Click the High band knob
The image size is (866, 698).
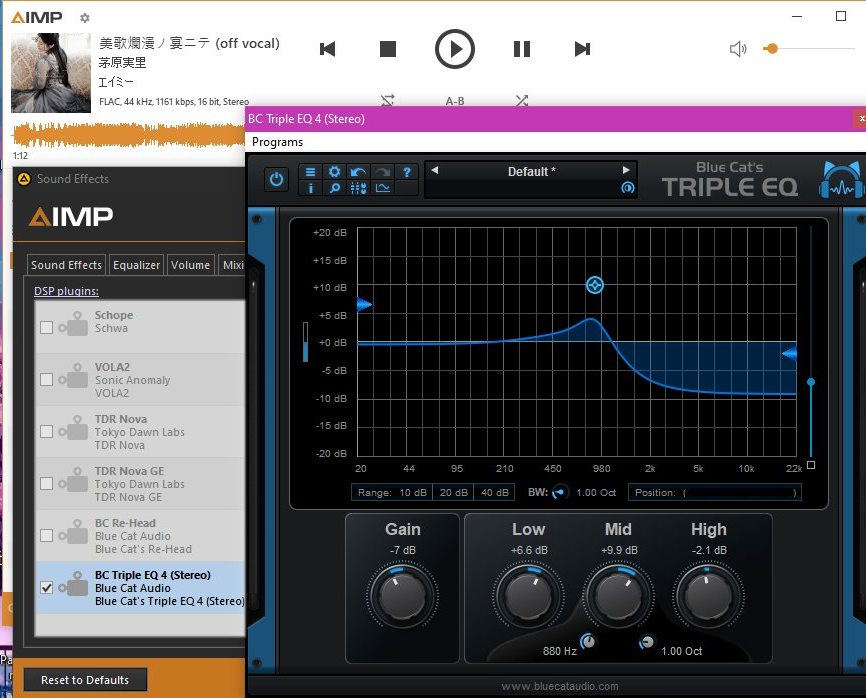709,596
